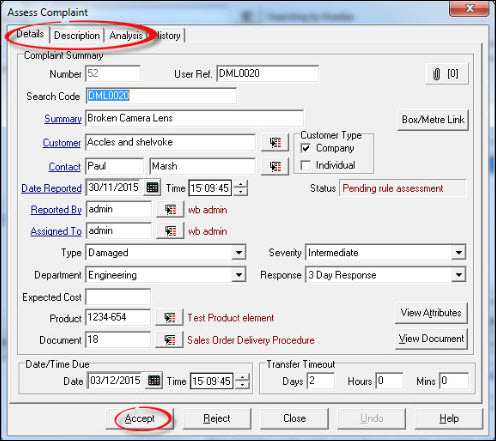Viewport: 496px width, 441px height.
Task: Expand the Severity dropdown showing Intermediate
Action: 459,252
